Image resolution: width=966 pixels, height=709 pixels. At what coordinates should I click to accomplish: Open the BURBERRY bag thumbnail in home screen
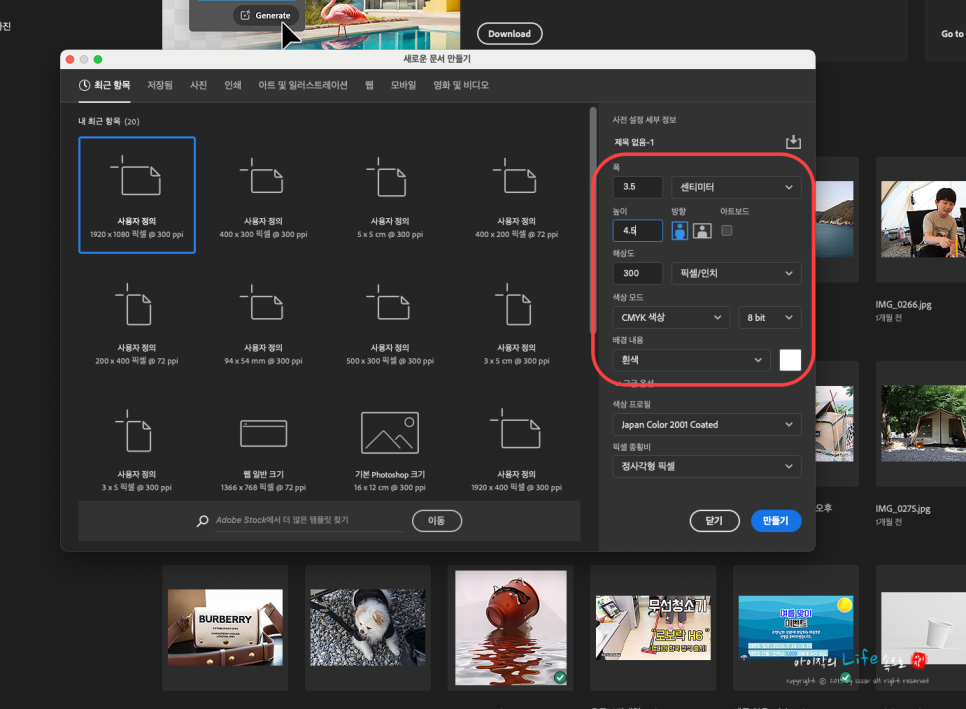225,627
